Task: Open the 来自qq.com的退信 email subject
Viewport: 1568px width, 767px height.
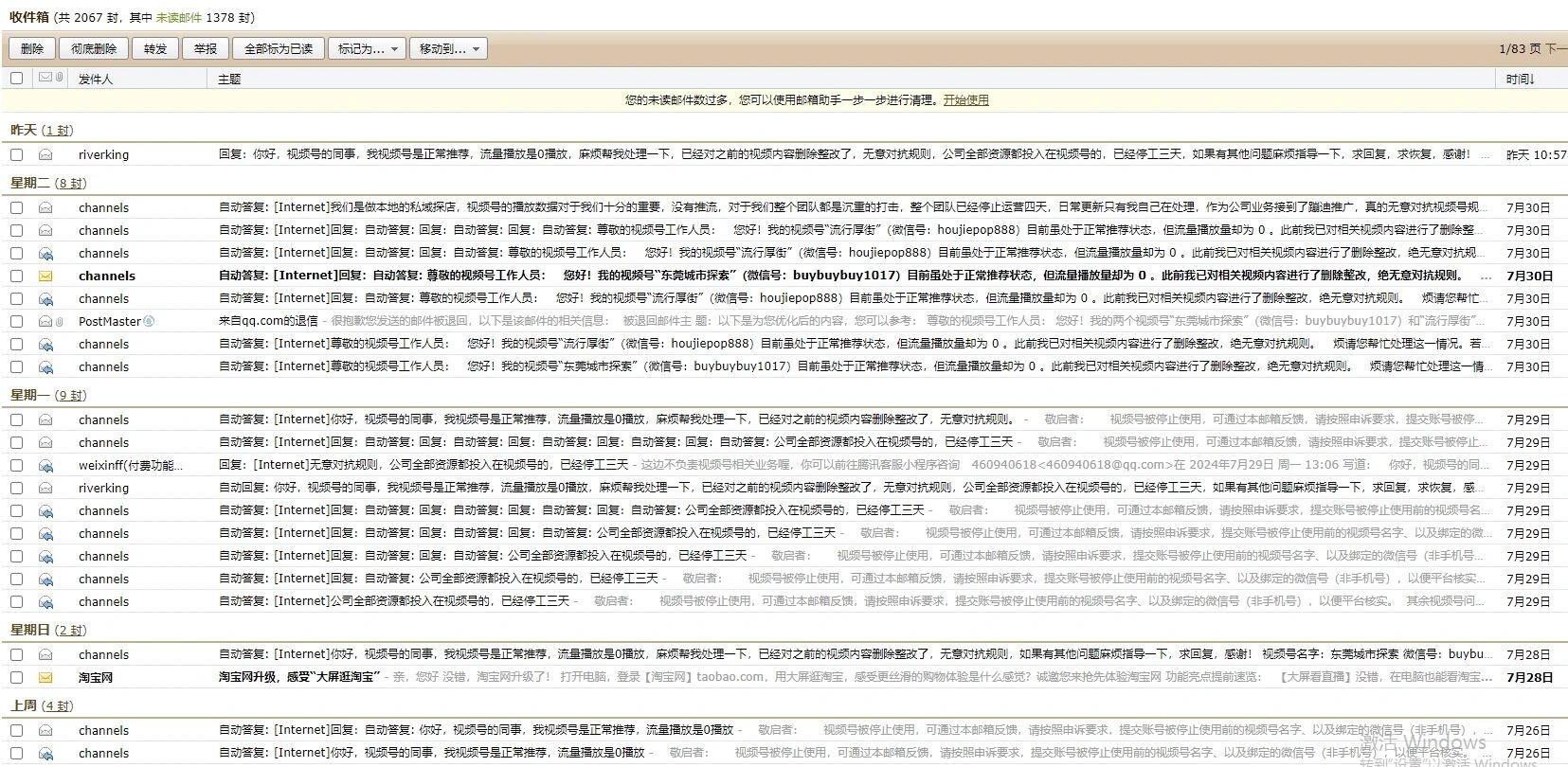Action: 268,321
